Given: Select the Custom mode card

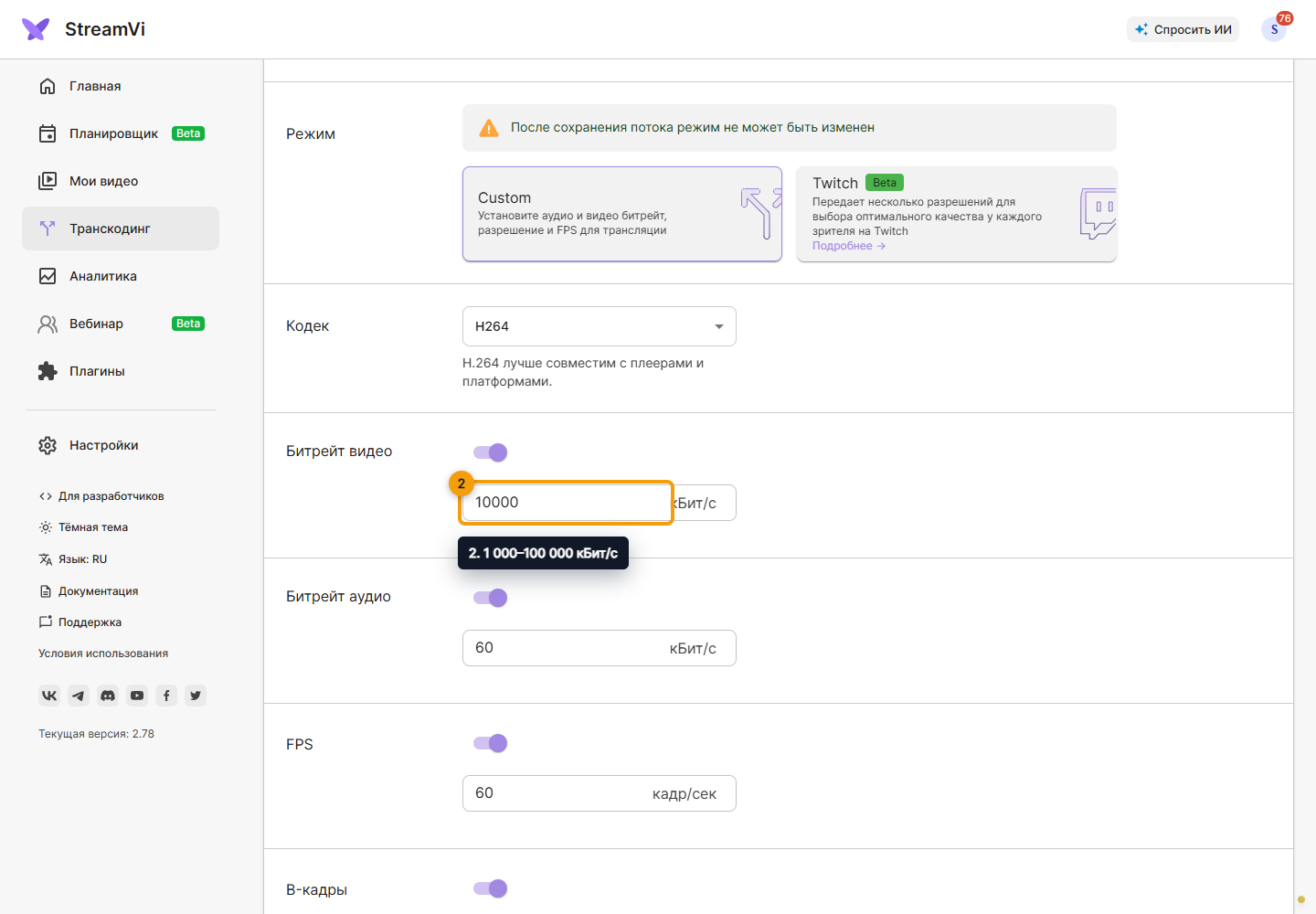Looking at the screenshot, I should (x=622, y=214).
